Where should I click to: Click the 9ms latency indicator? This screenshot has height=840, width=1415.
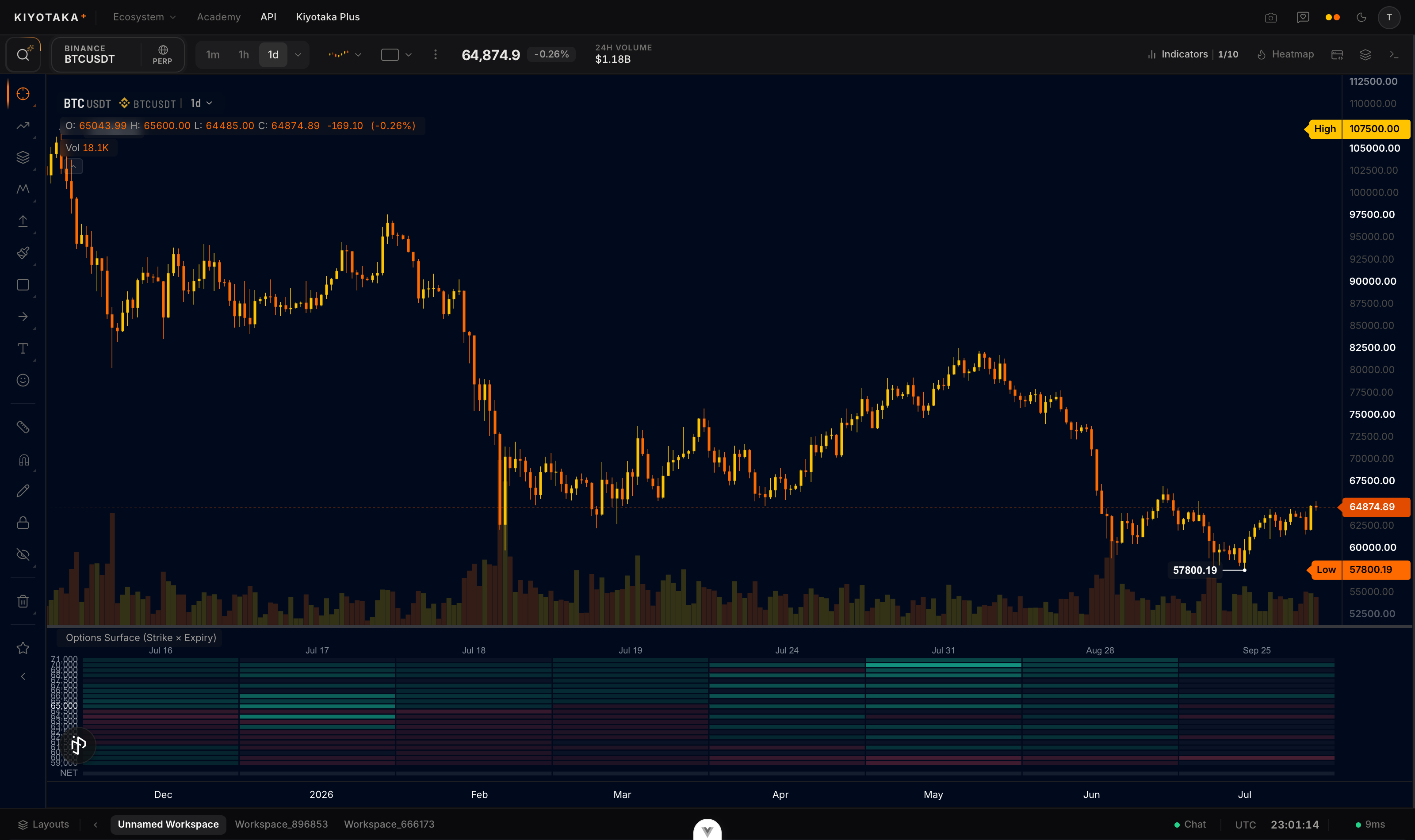click(x=1370, y=825)
